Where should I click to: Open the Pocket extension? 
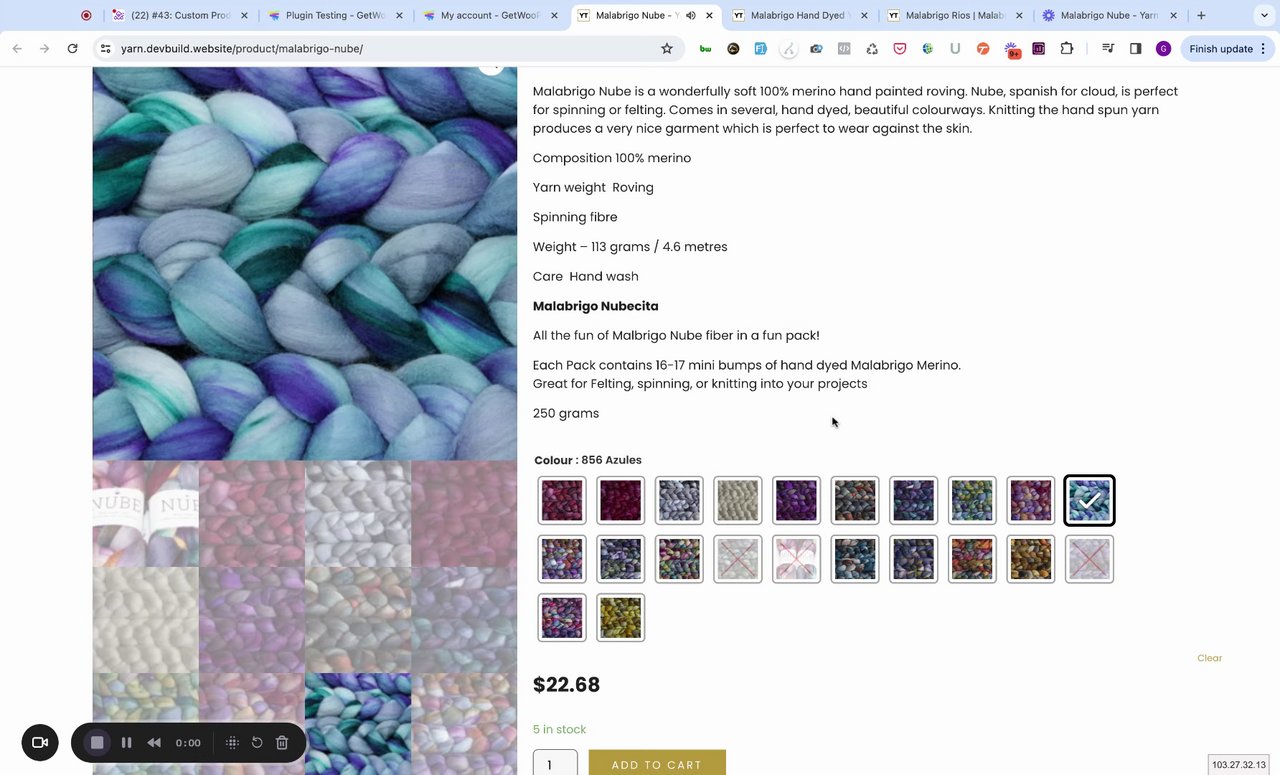[x=900, y=48]
